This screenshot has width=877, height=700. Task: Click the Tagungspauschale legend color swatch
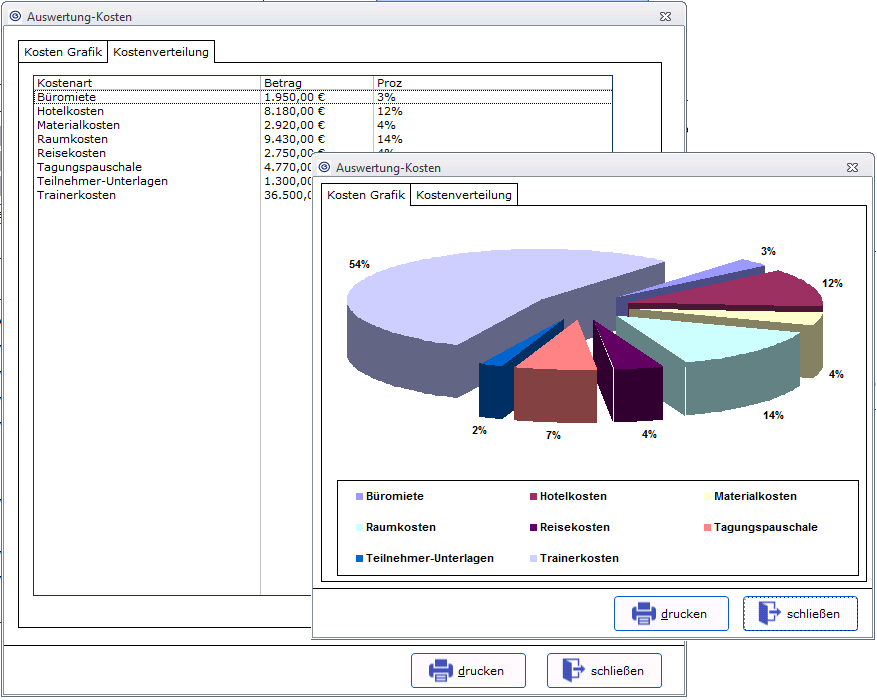point(708,527)
